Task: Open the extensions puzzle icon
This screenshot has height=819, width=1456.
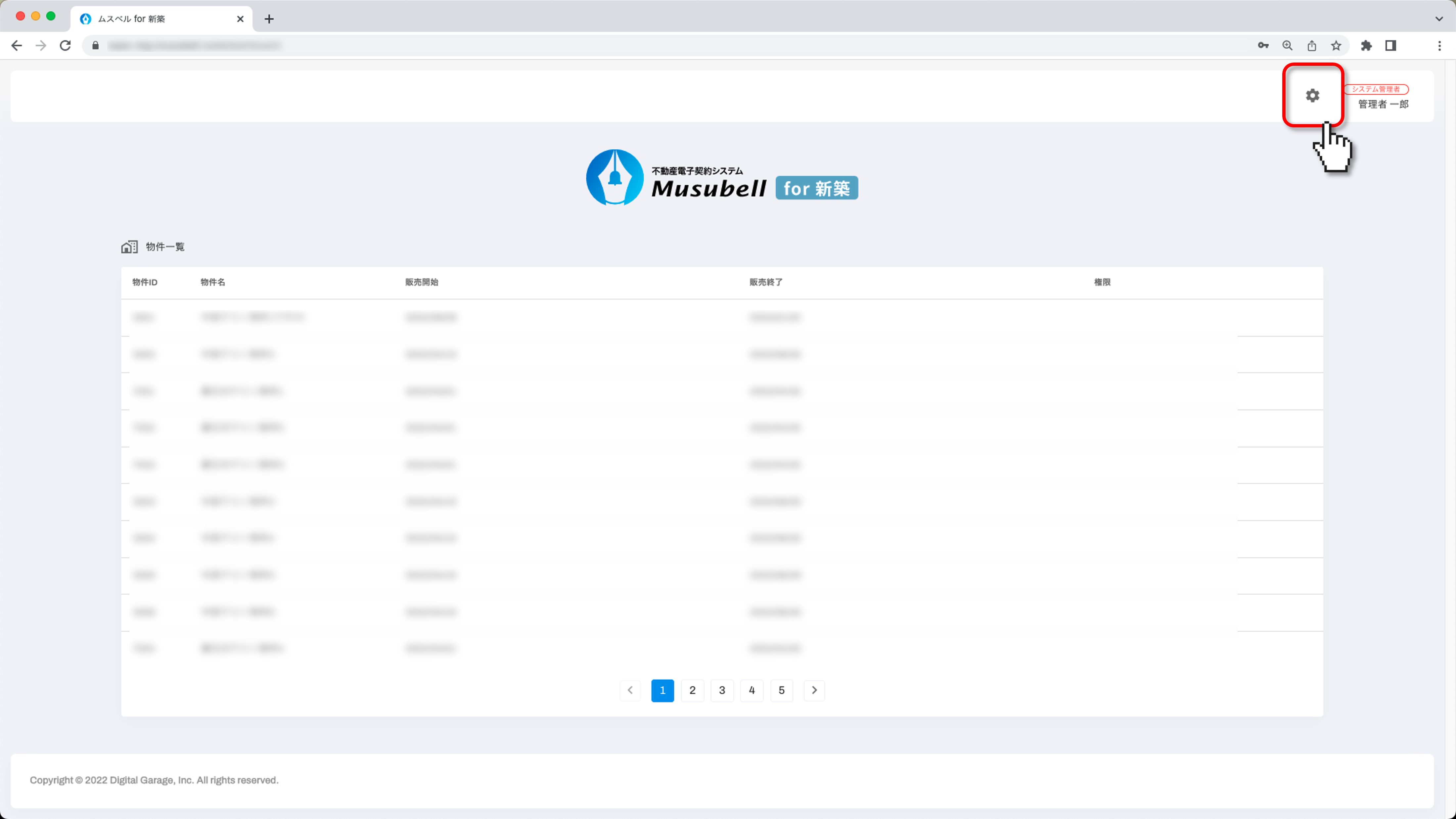Action: [1366, 46]
